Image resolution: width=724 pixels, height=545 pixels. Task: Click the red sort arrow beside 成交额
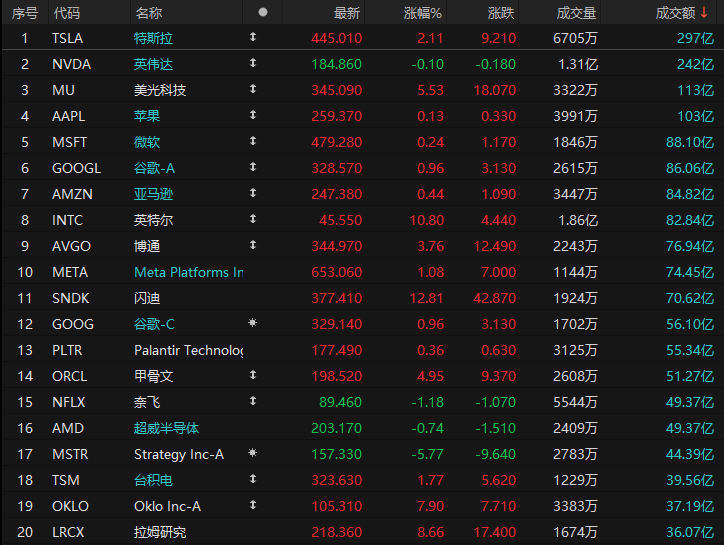coord(704,12)
